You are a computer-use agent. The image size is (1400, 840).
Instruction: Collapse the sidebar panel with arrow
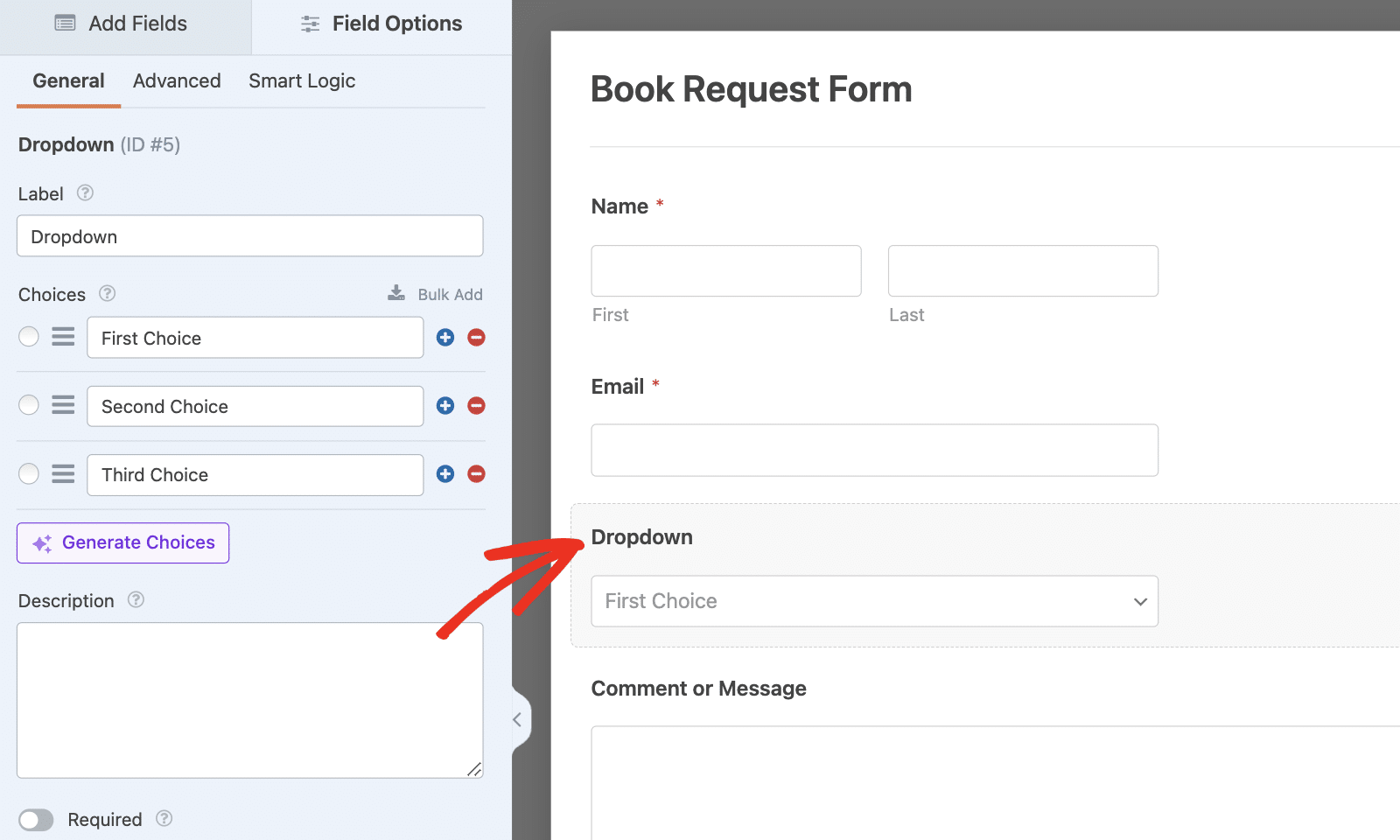tap(518, 719)
